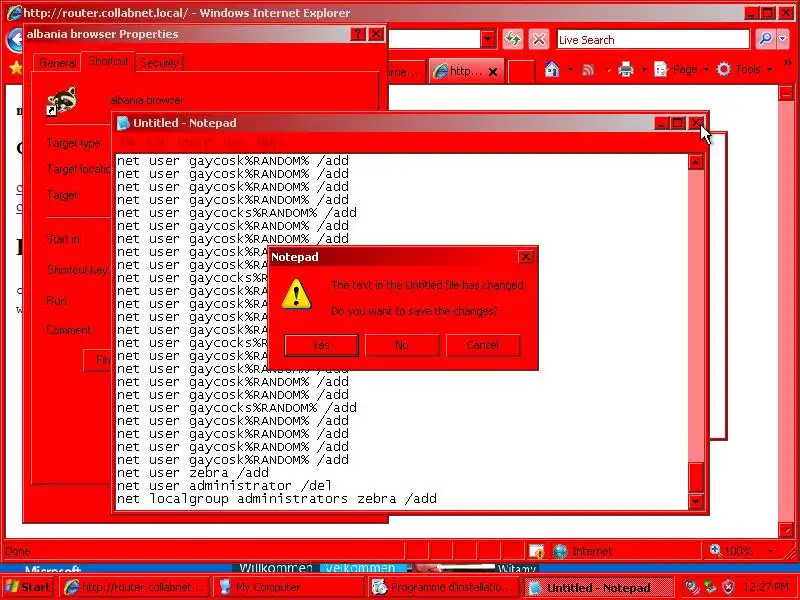Click the 100% zoom level text
Viewport: 800px width, 600px height.
[738, 551]
